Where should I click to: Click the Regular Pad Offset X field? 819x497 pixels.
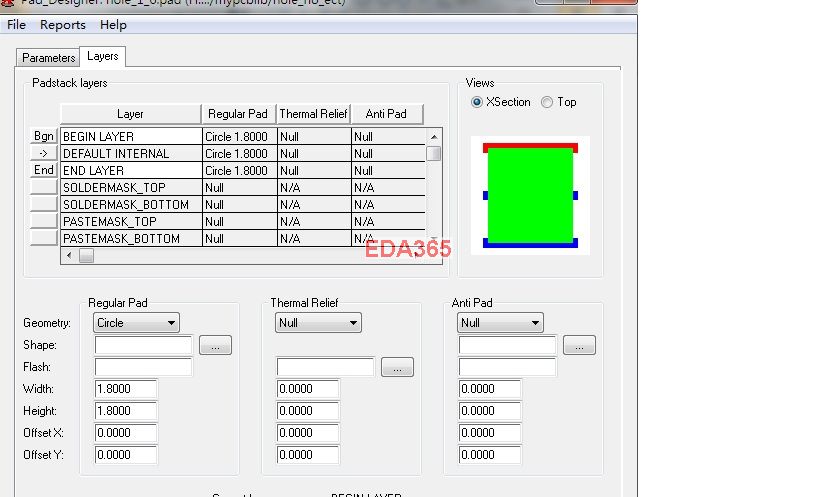pyautogui.click(x=126, y=433)
